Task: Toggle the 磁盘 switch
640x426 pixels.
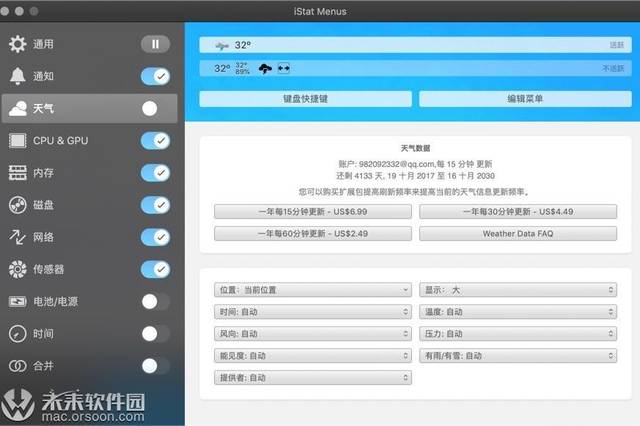Action: 156,205
